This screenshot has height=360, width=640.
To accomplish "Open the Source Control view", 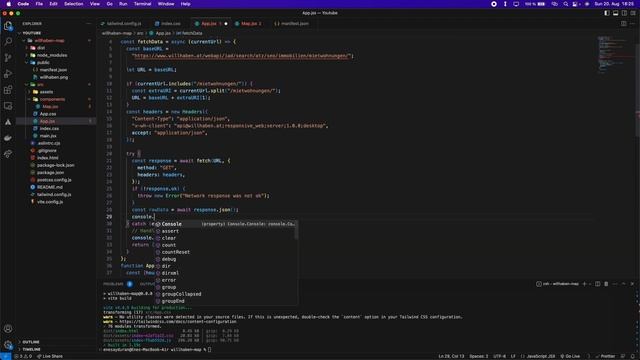I will (8, 58).
